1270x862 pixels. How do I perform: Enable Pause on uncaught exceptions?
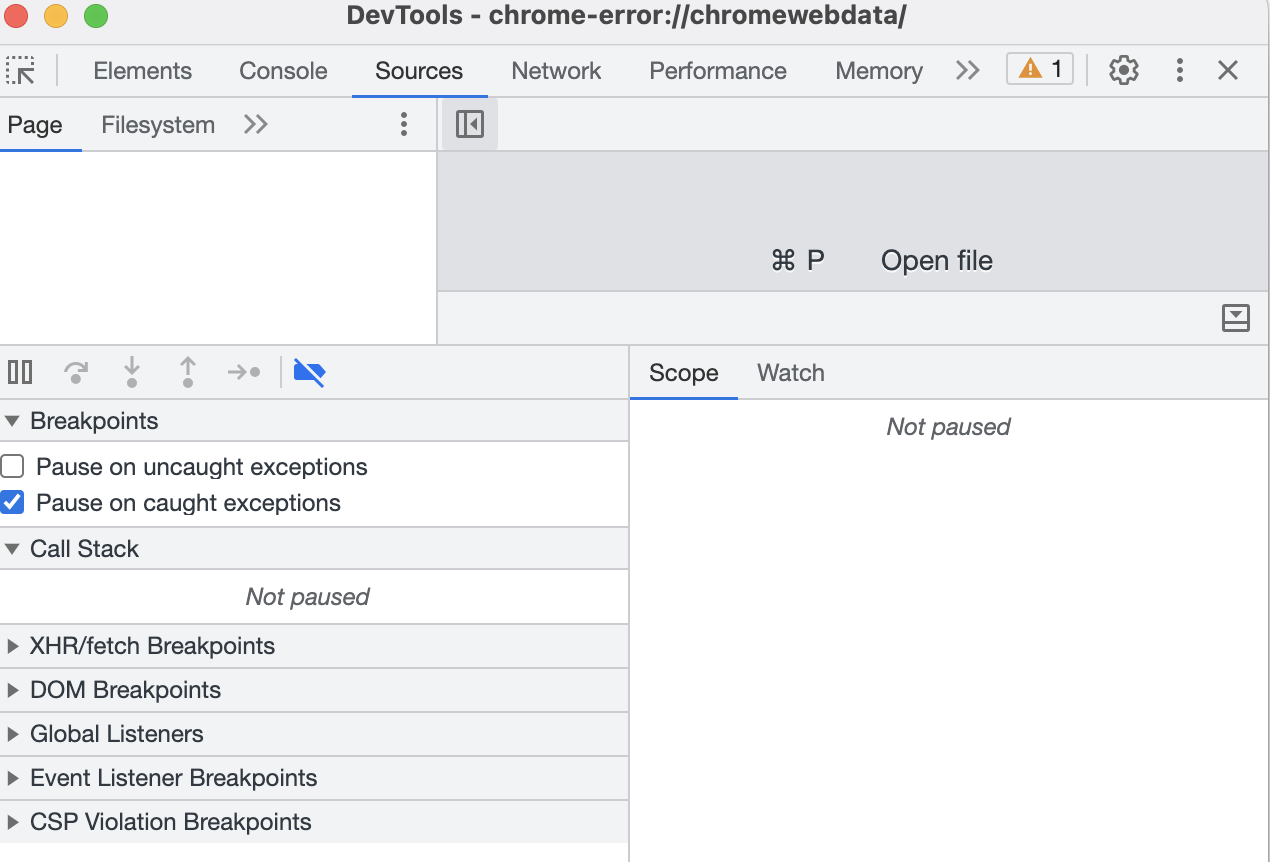click(12, 466)
